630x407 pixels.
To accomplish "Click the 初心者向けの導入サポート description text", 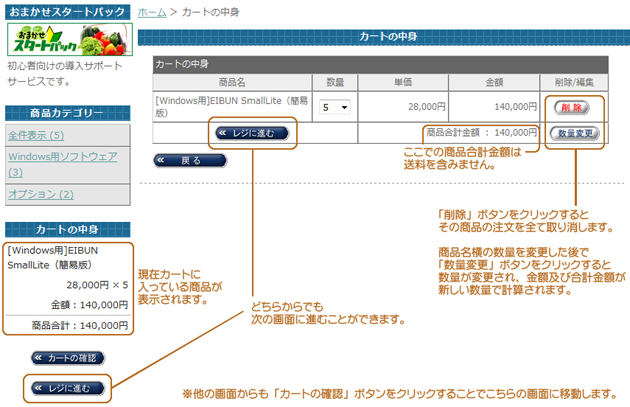I will pos(65,74).
